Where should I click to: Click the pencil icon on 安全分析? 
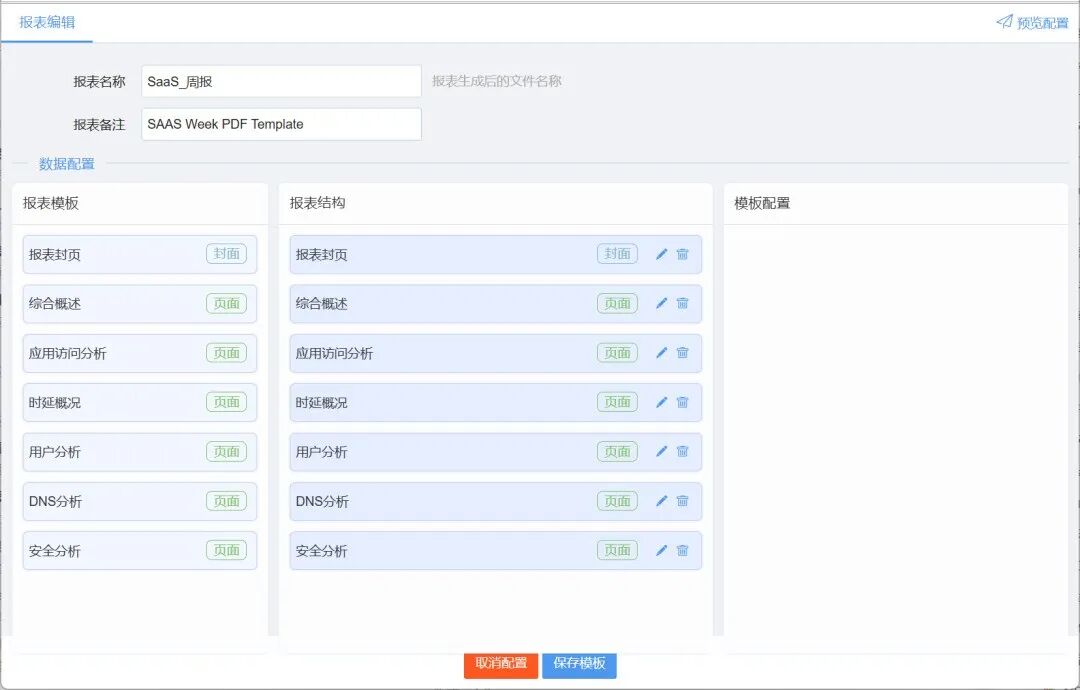(x=661, y=550)
